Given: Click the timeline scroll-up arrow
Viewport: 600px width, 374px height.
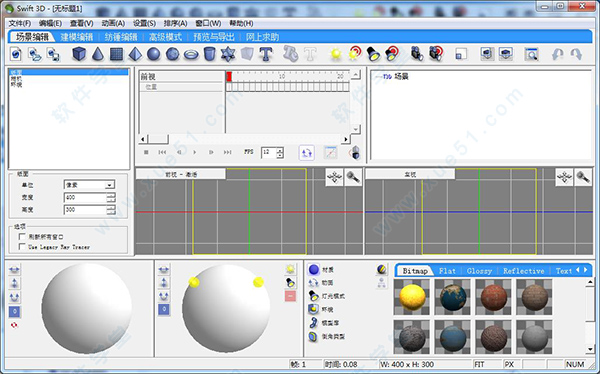Looking at the screenshot, I should click(355, 74).
